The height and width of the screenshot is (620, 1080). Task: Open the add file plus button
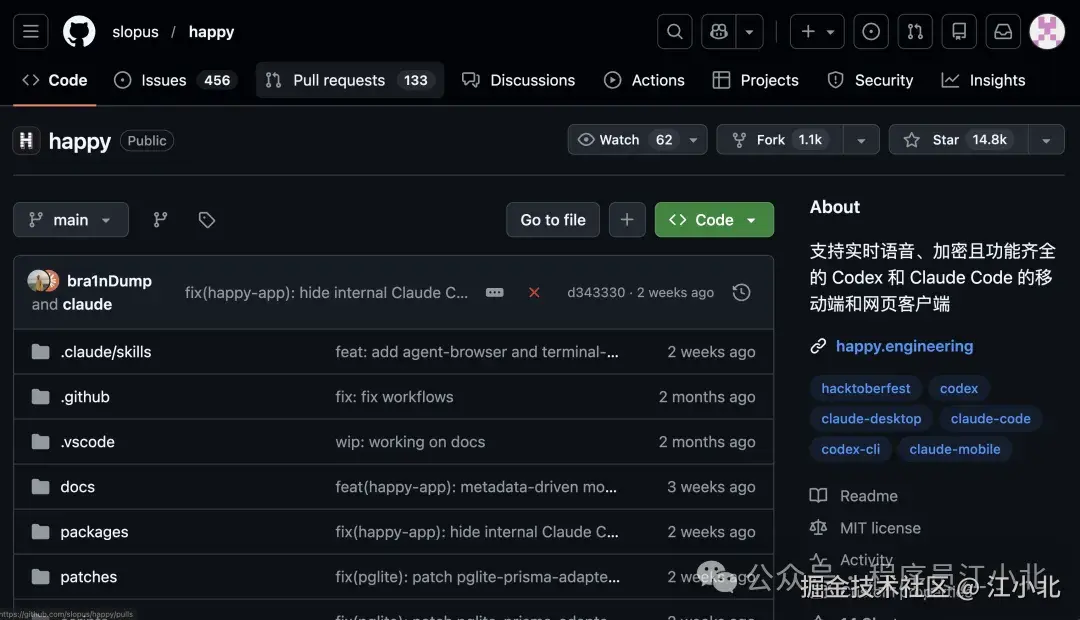[x=627, y=220]
